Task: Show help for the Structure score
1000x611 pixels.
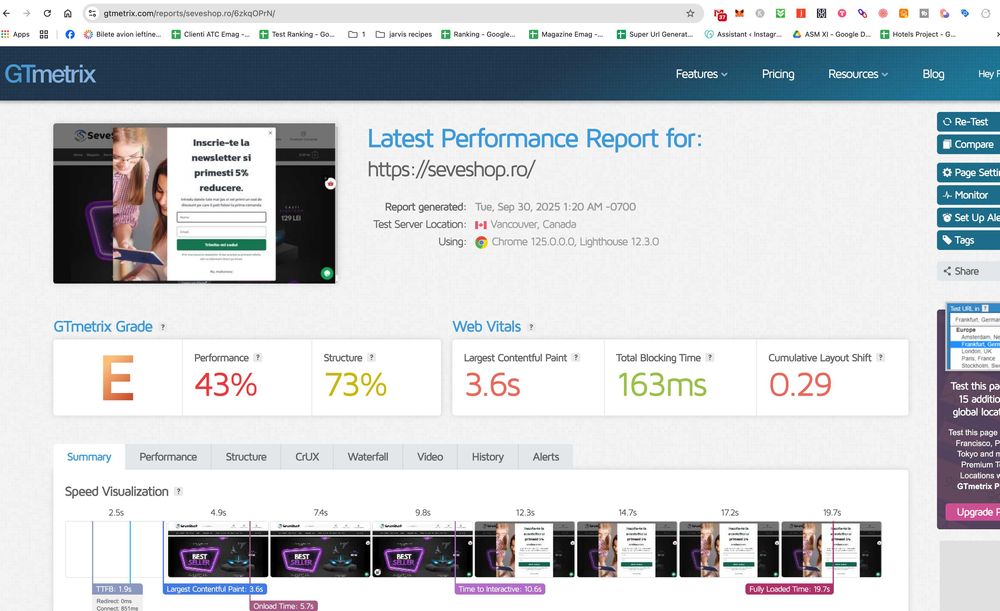Action: tap(371, 357)
